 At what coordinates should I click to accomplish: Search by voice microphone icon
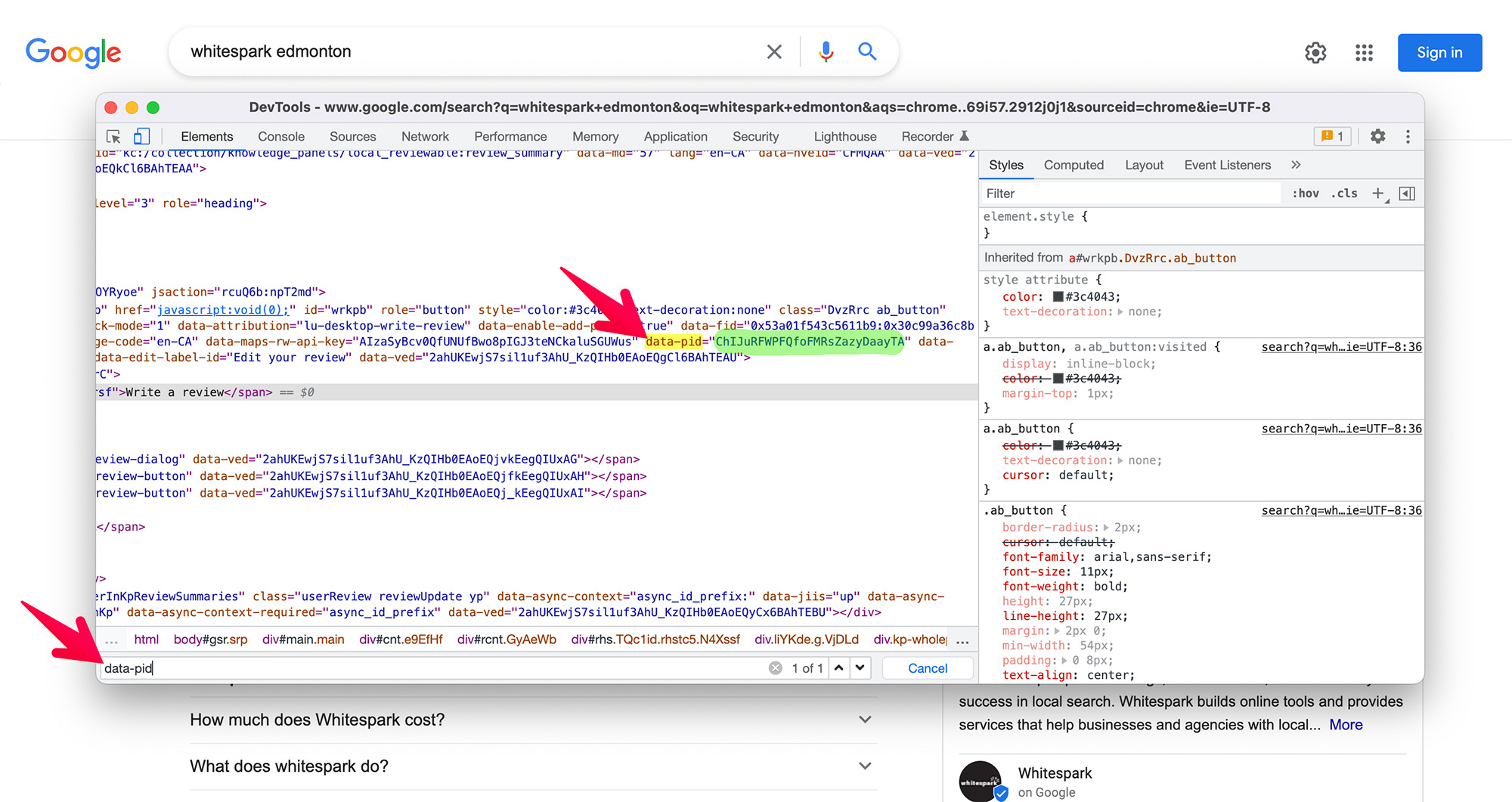(x=826, y=51)
